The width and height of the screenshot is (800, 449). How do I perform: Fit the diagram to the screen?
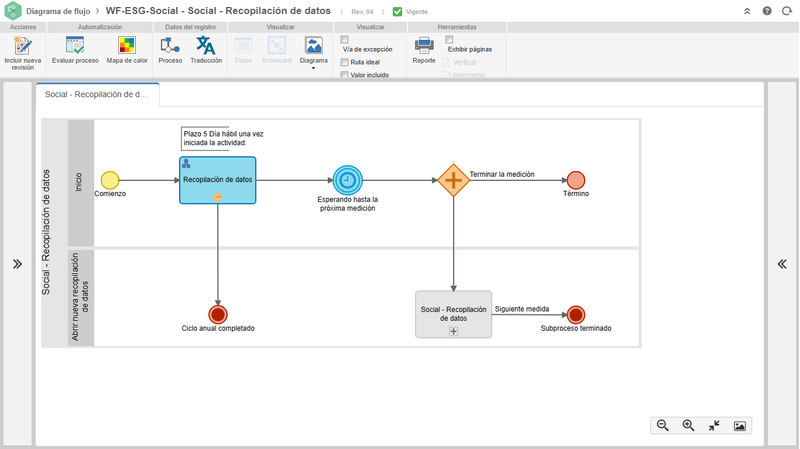[714, 426]
